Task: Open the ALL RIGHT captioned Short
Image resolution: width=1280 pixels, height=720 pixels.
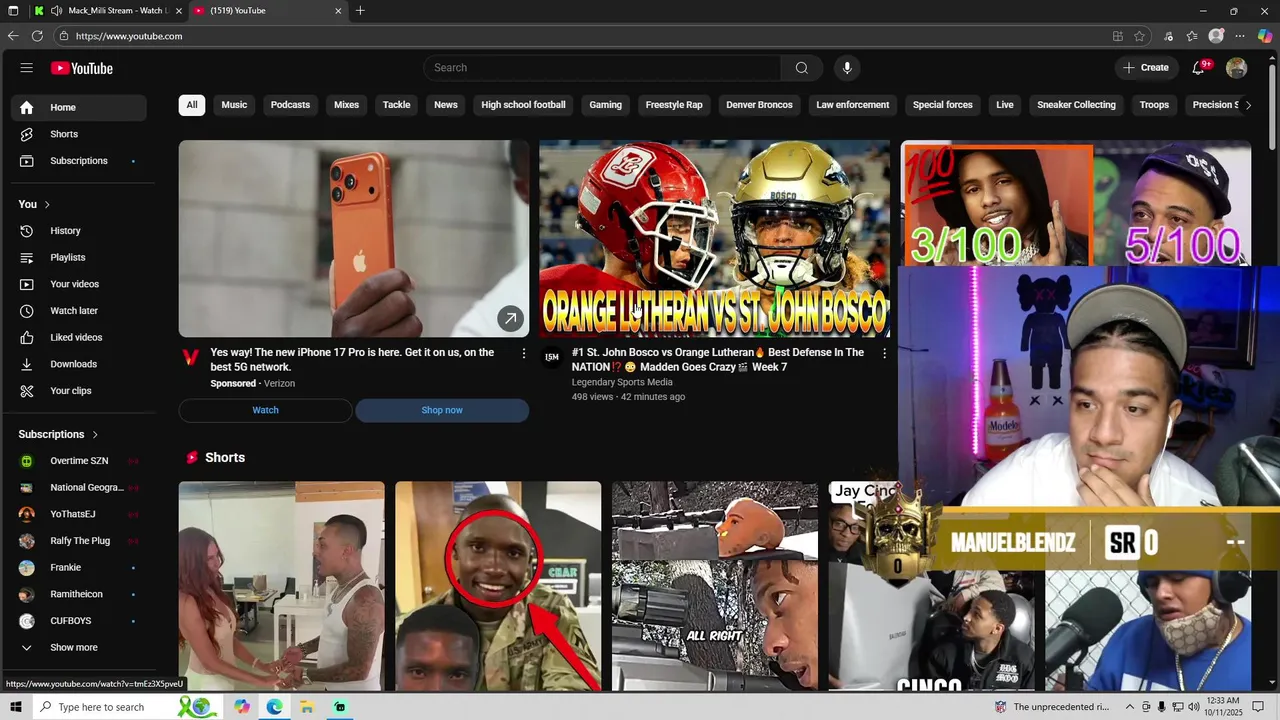Action: (x=714, y=586)
